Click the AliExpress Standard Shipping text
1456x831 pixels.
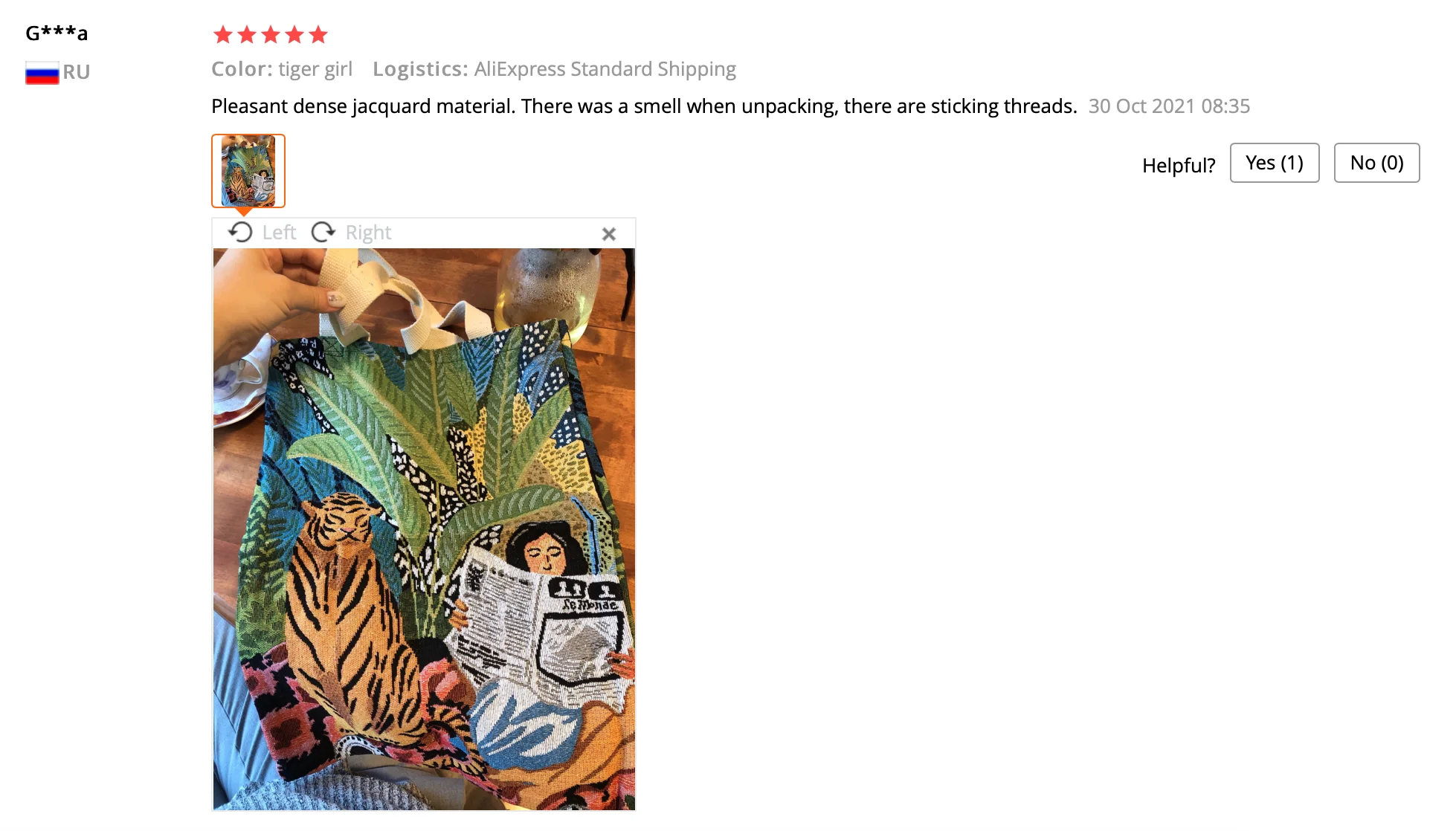tap(605, 69)
